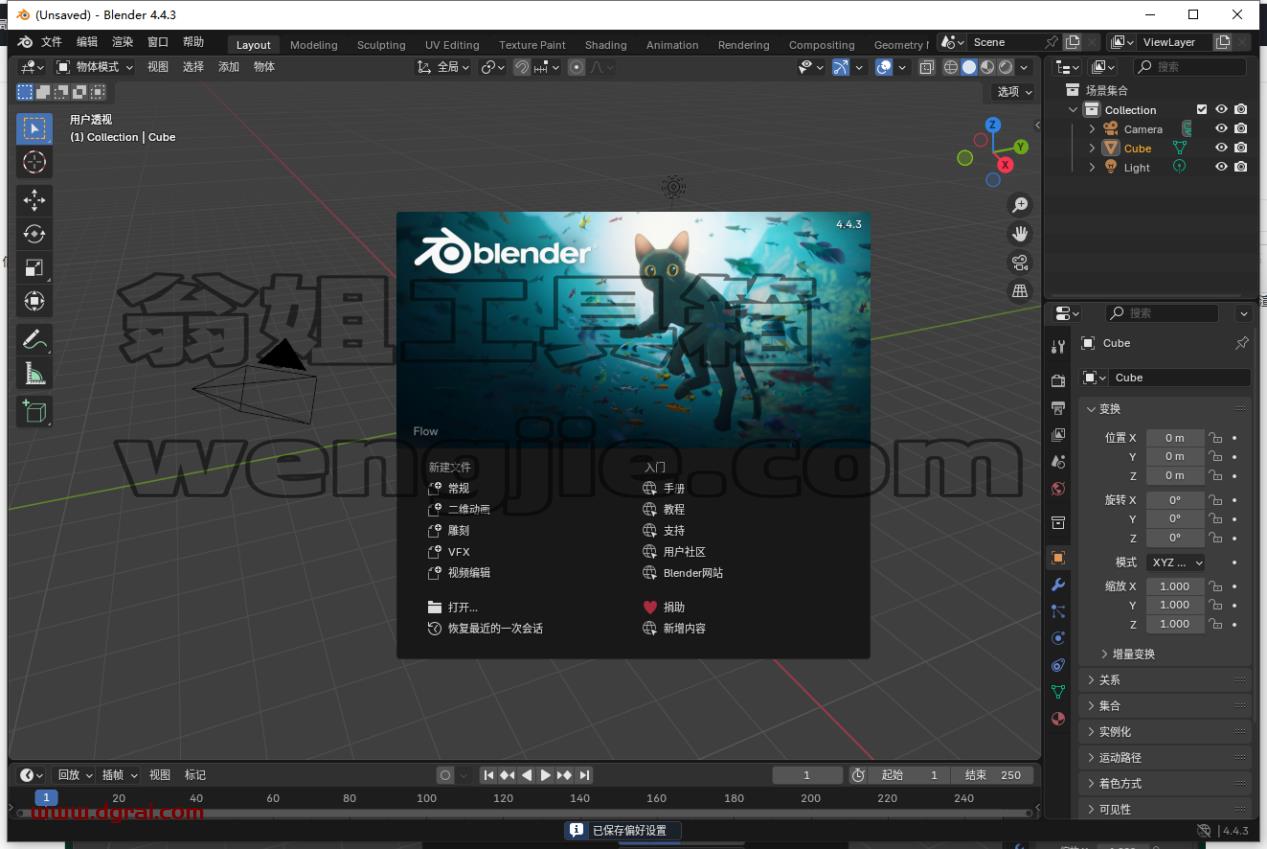Open the World properties tab
Image resolution: width=1267 pixels, height=849 pixels.
pos(1058,489)
